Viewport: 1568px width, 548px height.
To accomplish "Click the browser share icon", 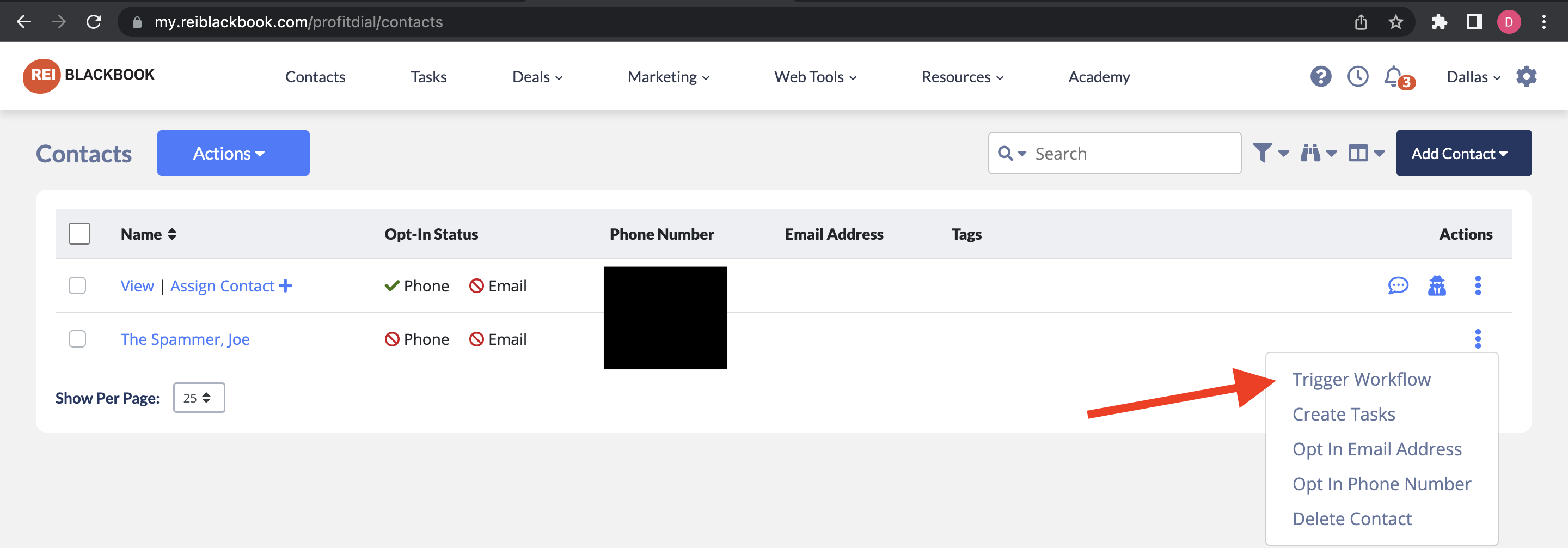I will pyautogui.click(x=1361, y=22).
